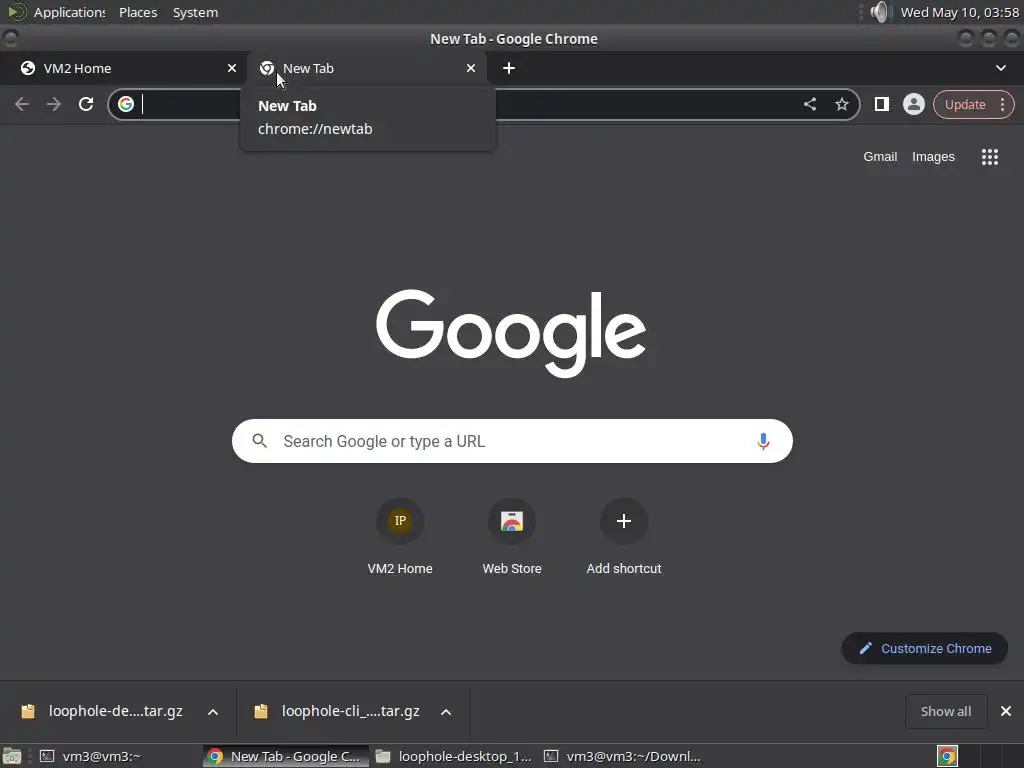The image size is (1024, 768).
Task: Share this page via share icon
Action: 810,104
